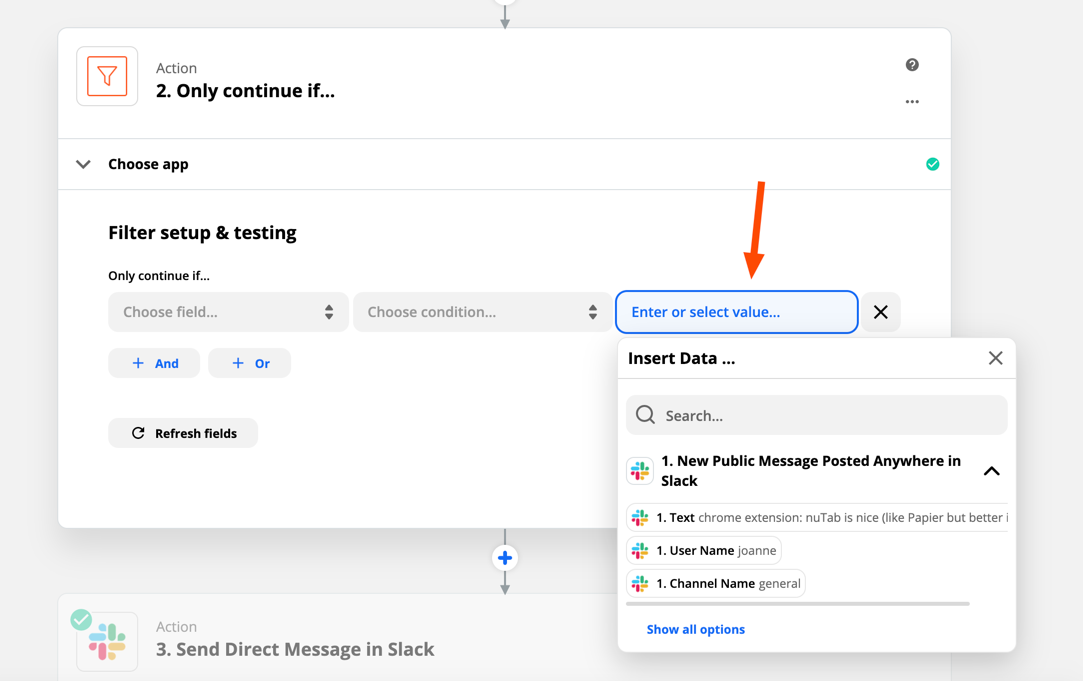Add an And condition
The width and height of the screenshot is (1083, 681).
[154, 363]
